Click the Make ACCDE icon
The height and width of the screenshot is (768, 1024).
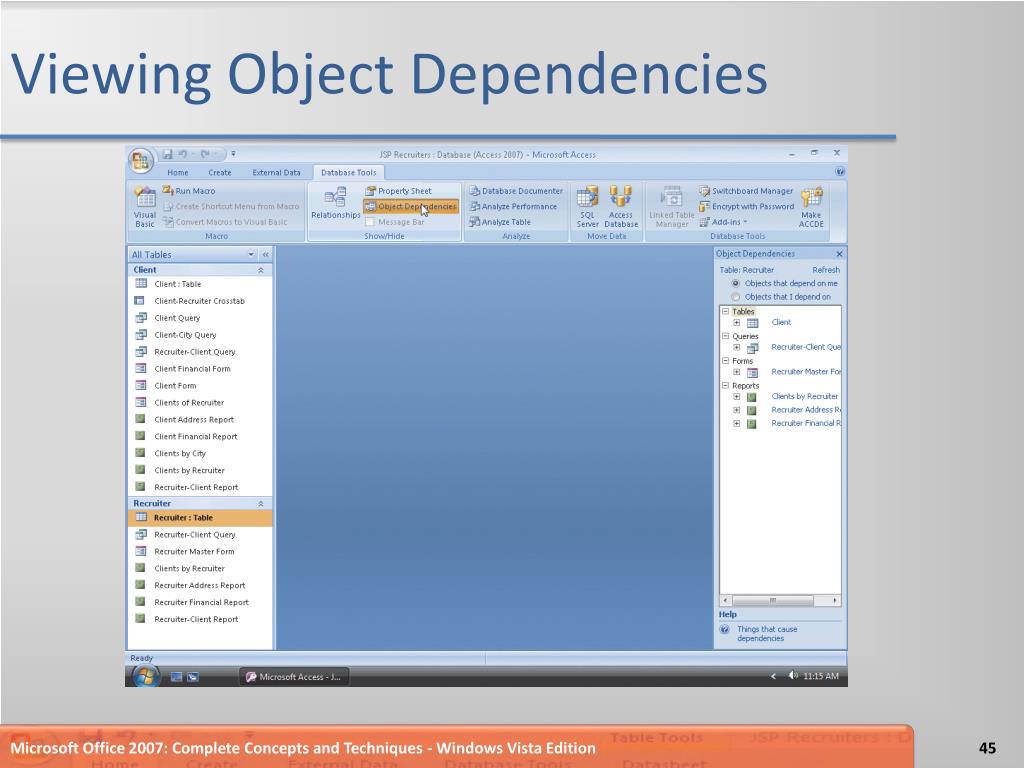click(811, 205)
